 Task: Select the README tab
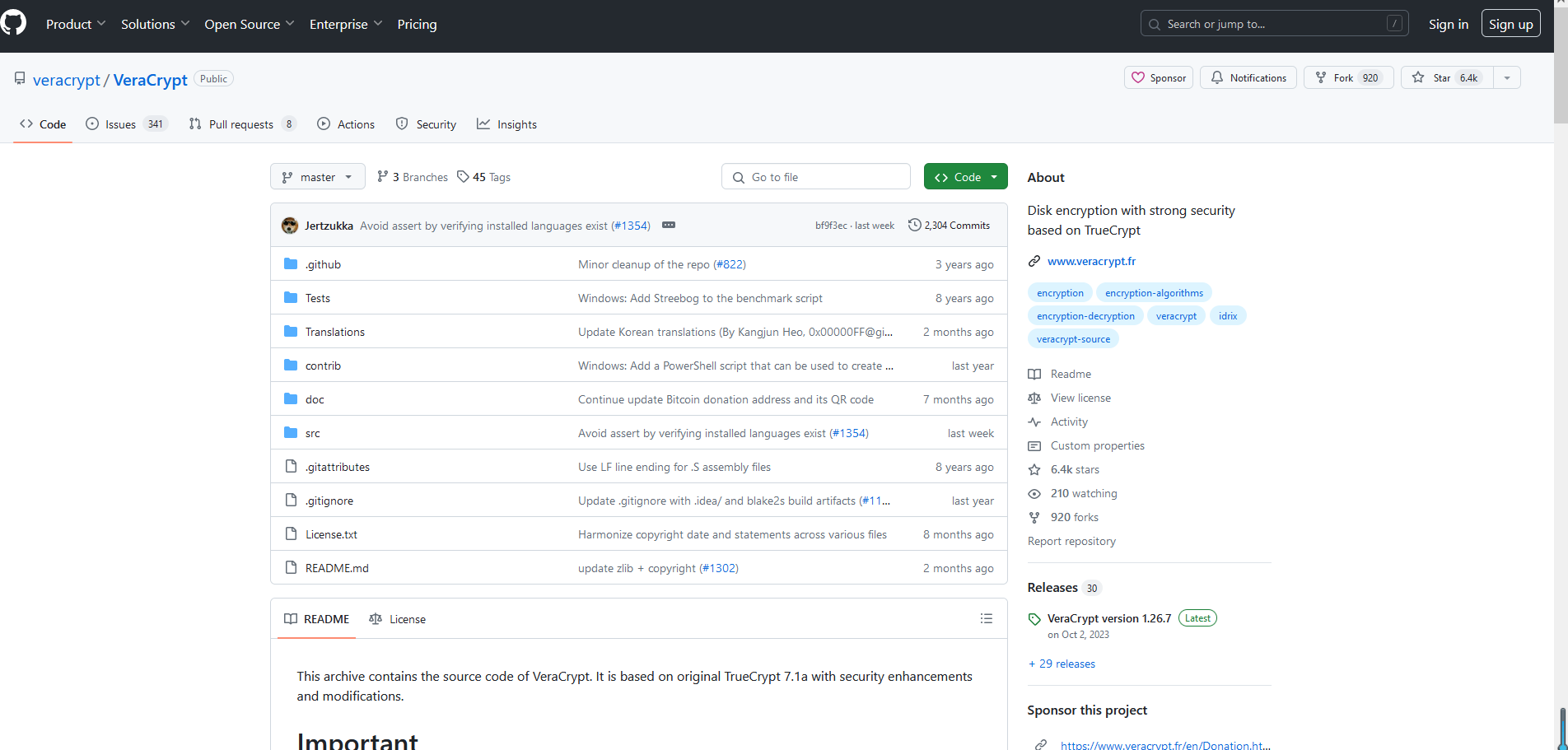(317, 619)
